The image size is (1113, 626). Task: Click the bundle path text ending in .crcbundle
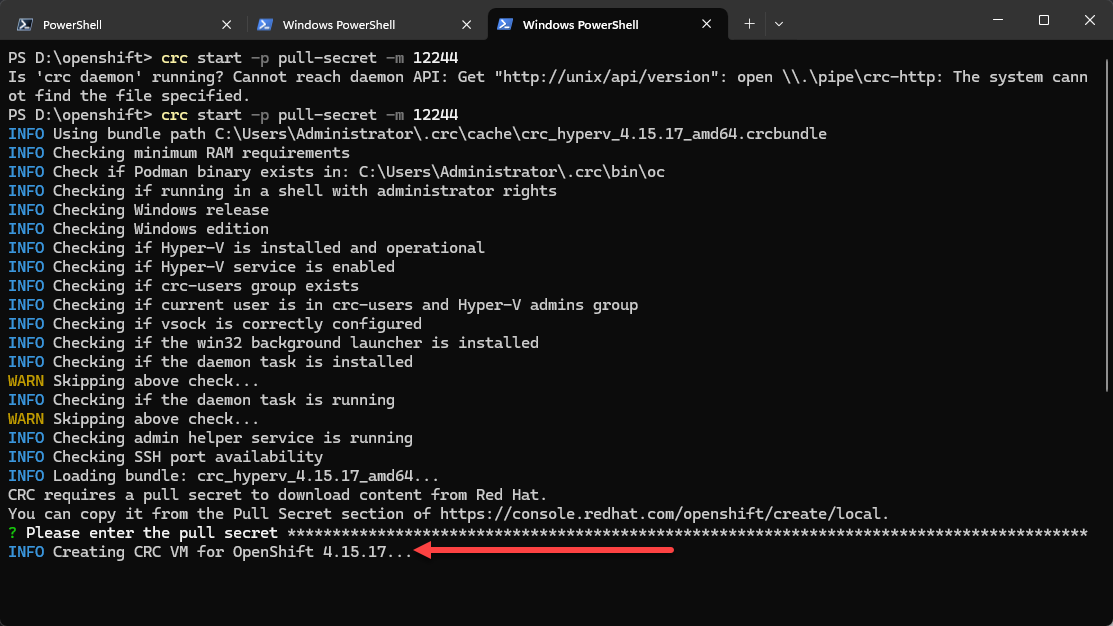point(520,134)
